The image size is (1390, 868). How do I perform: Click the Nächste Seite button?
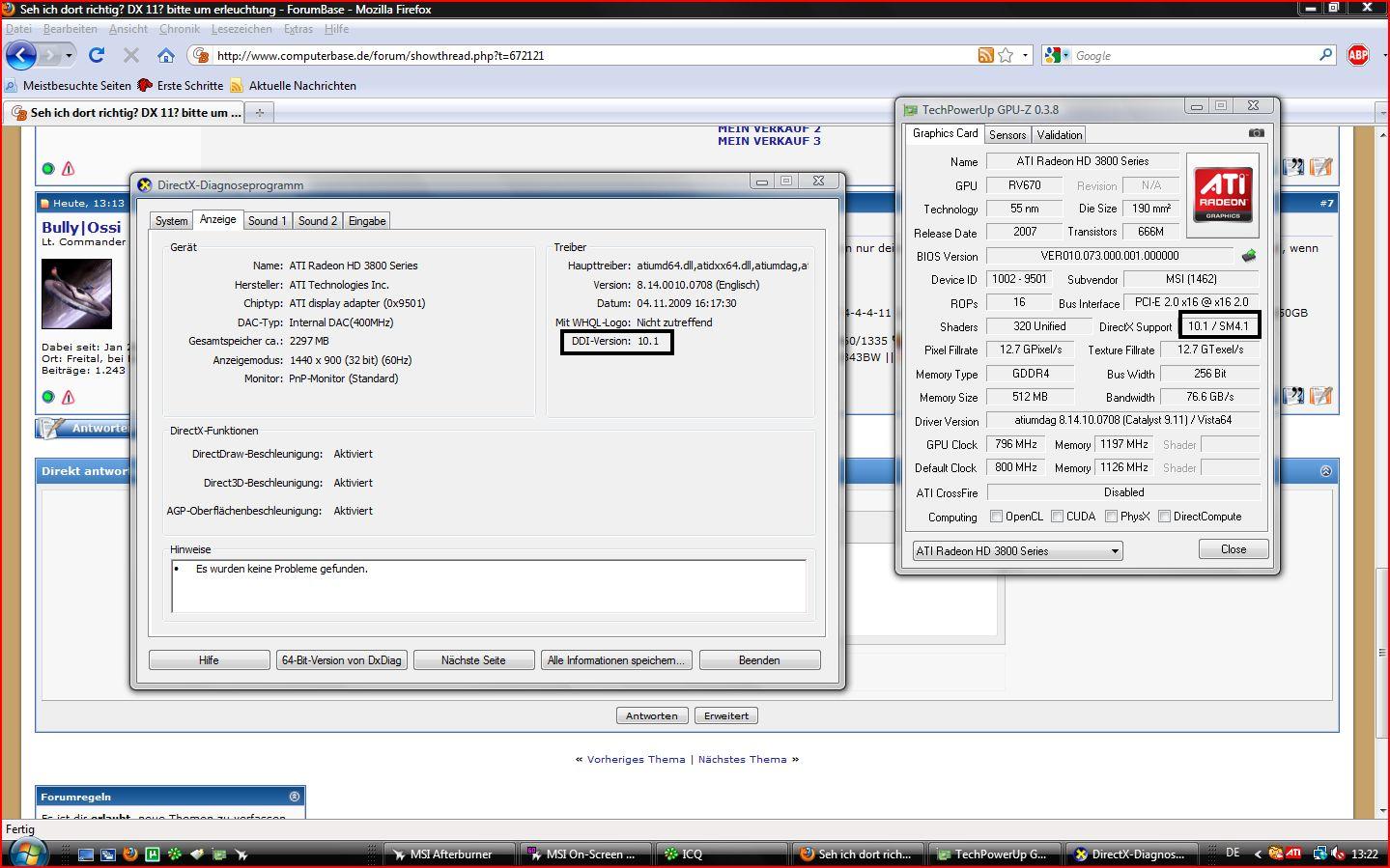coord(473,660)
